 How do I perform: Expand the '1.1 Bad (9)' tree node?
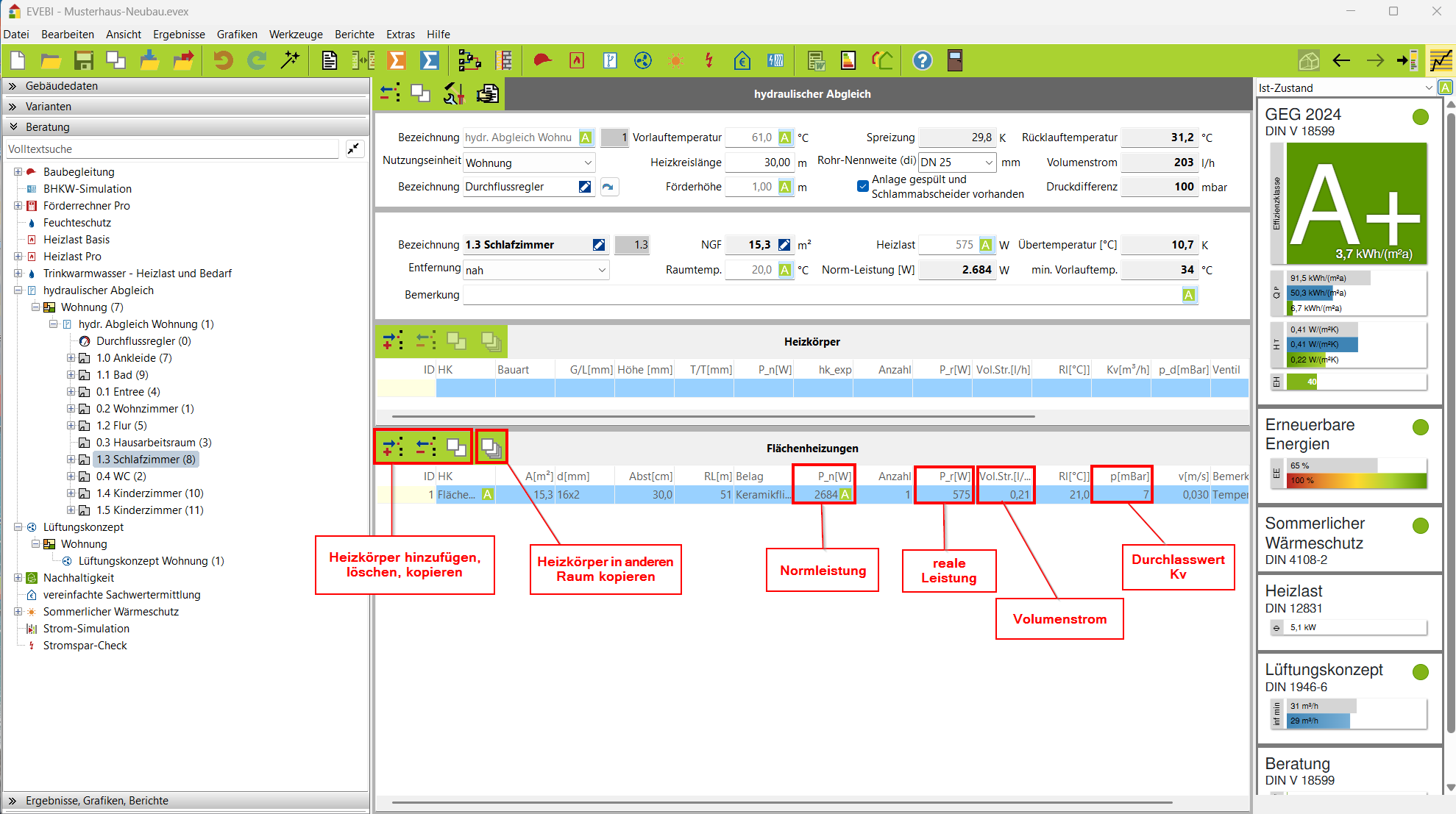pyautogui.click(x=71, y=375)
